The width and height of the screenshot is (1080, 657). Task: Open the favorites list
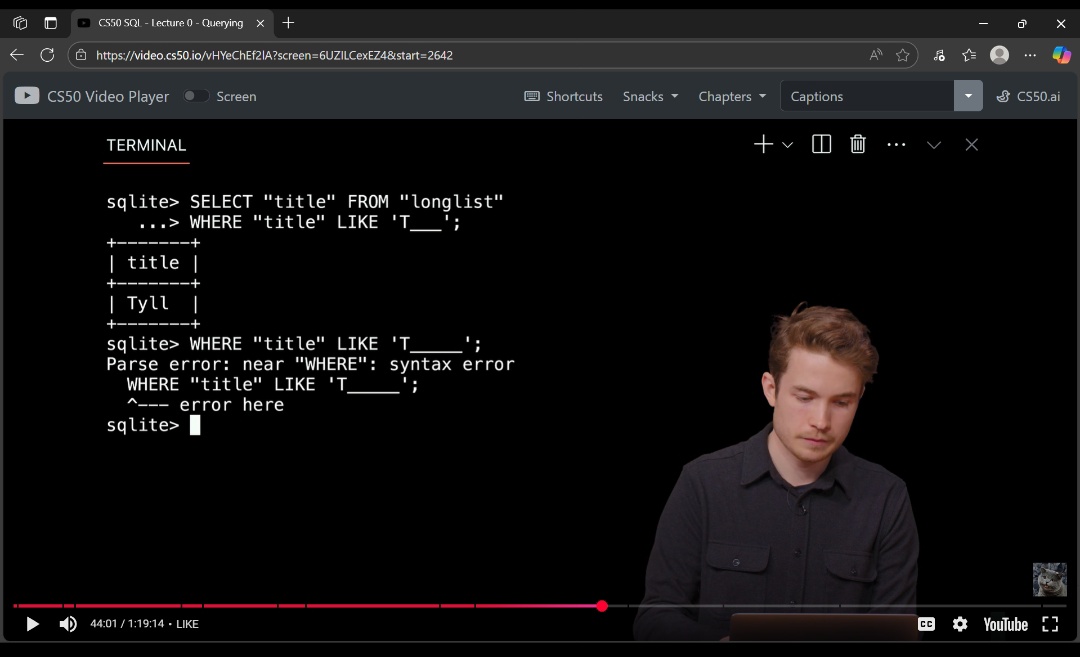coord(969,55)
